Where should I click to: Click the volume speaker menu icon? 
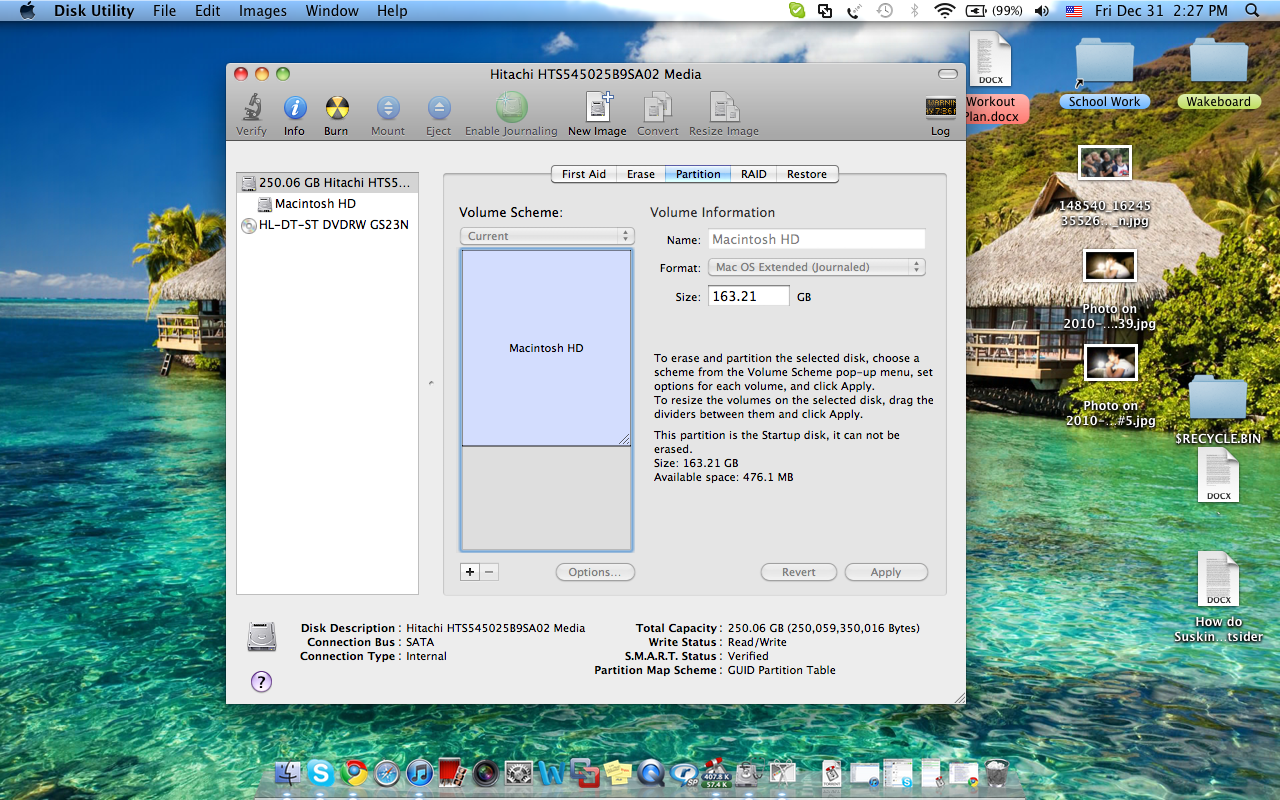click(1042, 11)
